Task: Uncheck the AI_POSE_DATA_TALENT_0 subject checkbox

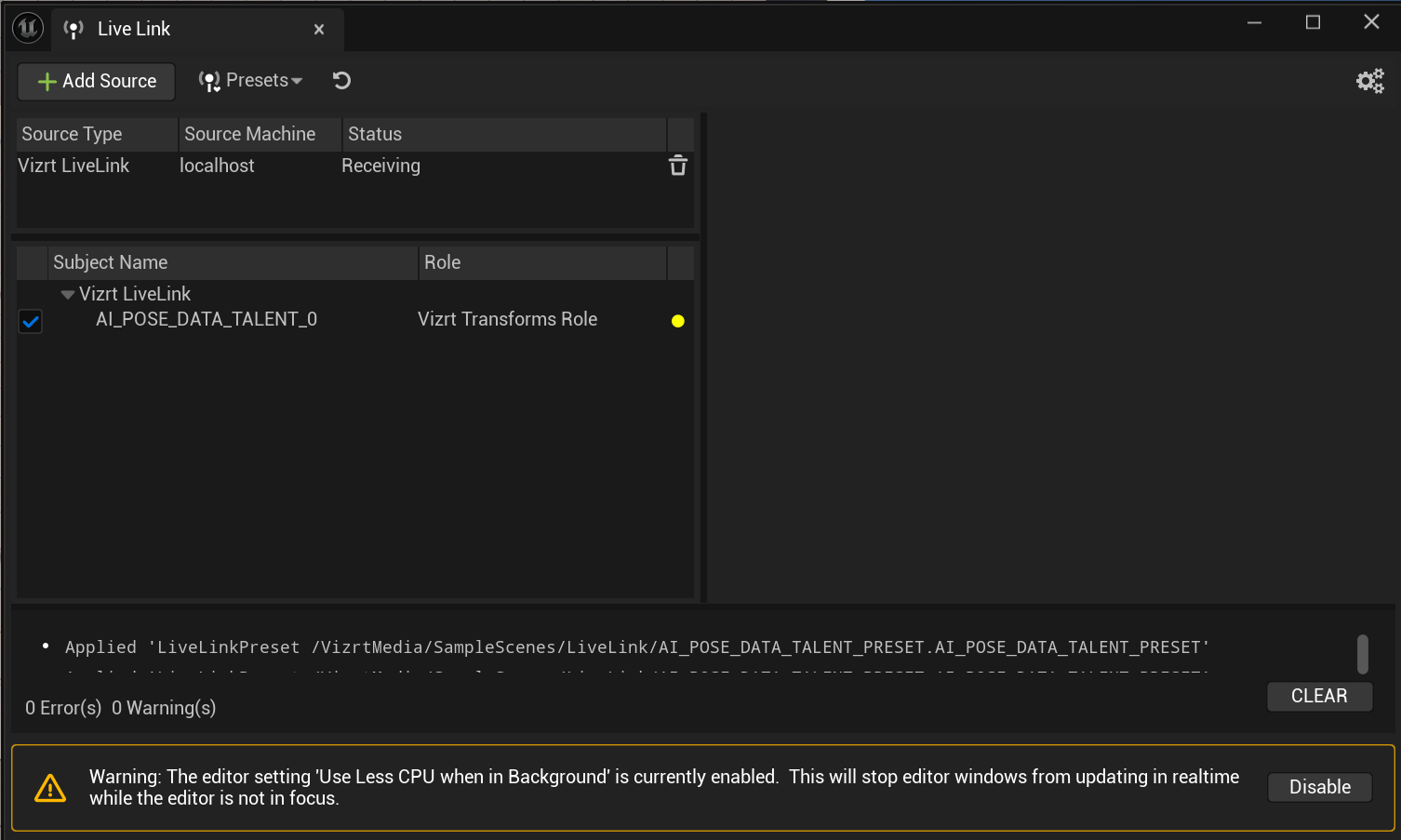Action: point(31,322)
